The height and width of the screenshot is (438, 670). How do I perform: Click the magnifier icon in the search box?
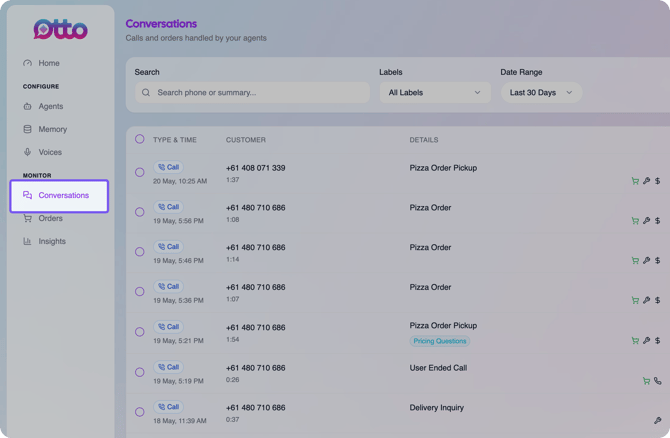pos(146,93)
